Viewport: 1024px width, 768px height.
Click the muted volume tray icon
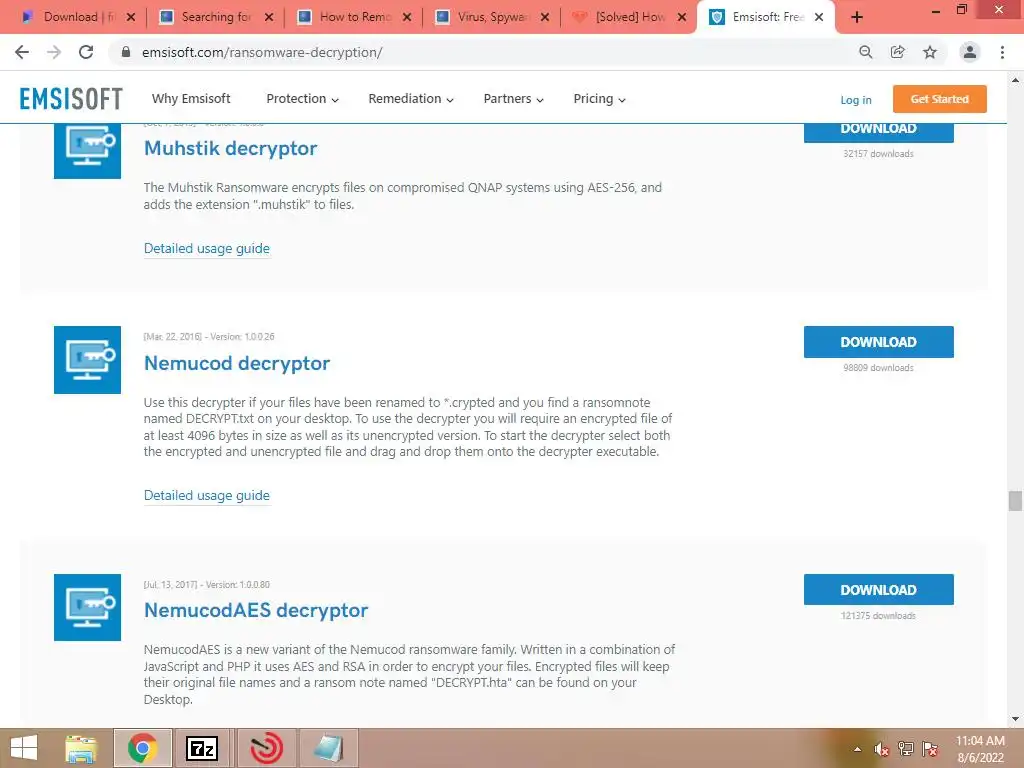click(x=882, y=749)
